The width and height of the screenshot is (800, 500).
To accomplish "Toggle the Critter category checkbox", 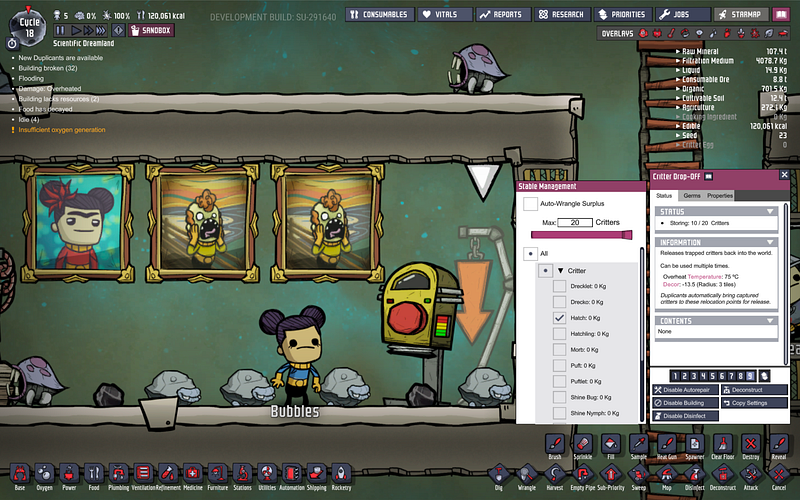I will (x=545, y=270).
